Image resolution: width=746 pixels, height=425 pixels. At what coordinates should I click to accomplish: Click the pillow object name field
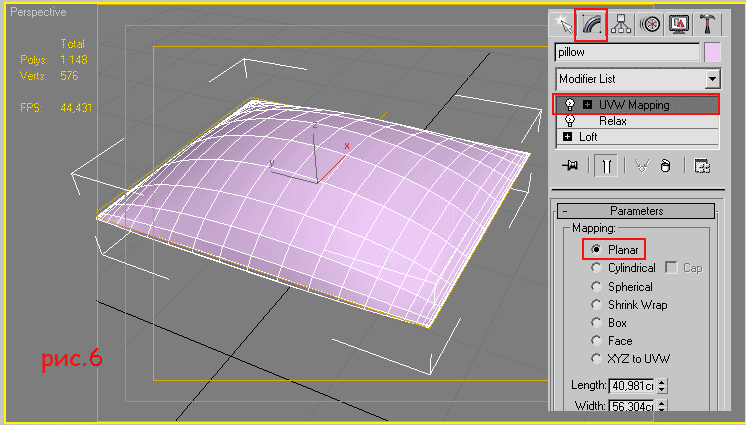coord(626,52)
